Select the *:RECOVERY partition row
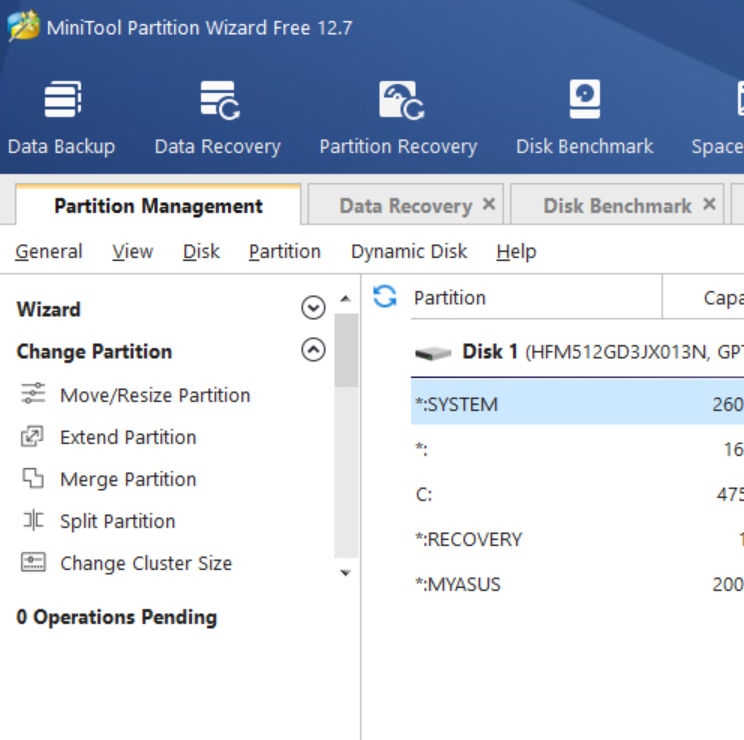The width and height of the screenshot is (744, 740). (577, 539)
